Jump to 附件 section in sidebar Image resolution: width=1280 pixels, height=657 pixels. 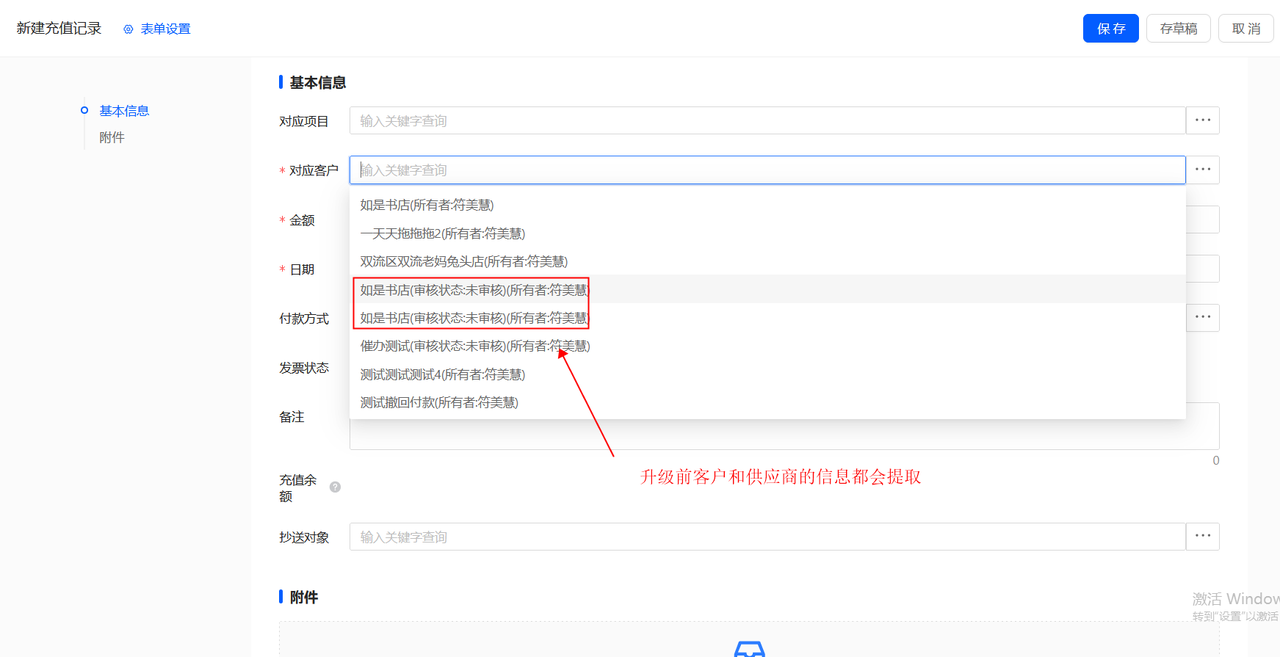112,138
